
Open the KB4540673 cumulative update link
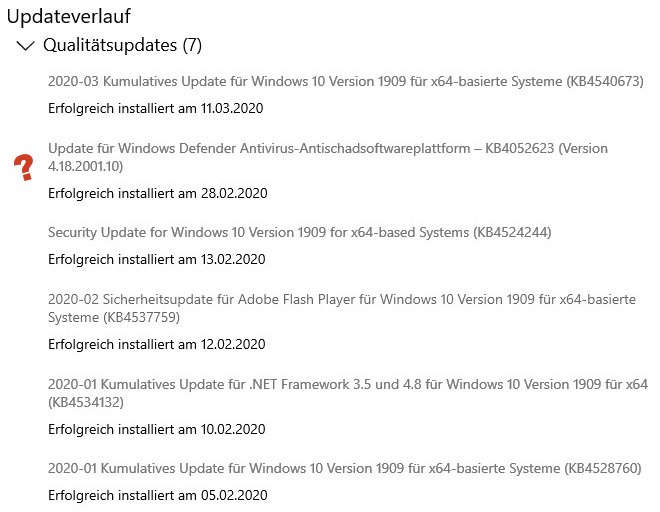click(x=346, y=81)
